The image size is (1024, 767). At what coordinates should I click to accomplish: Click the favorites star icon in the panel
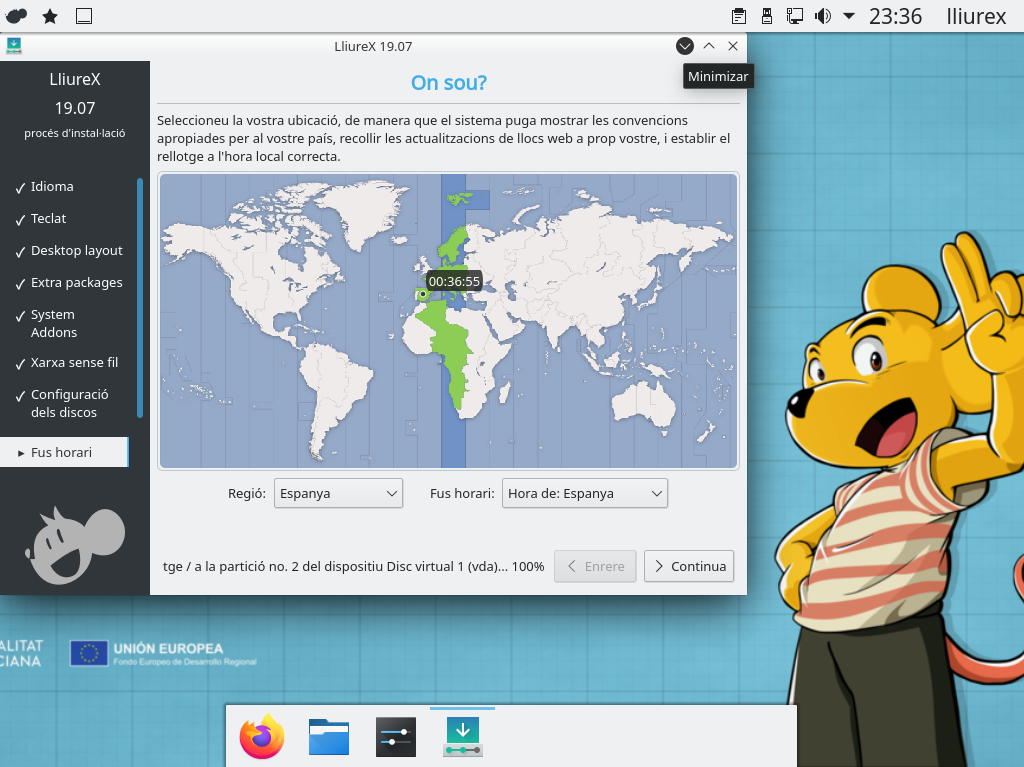click(x=50, y=16)
